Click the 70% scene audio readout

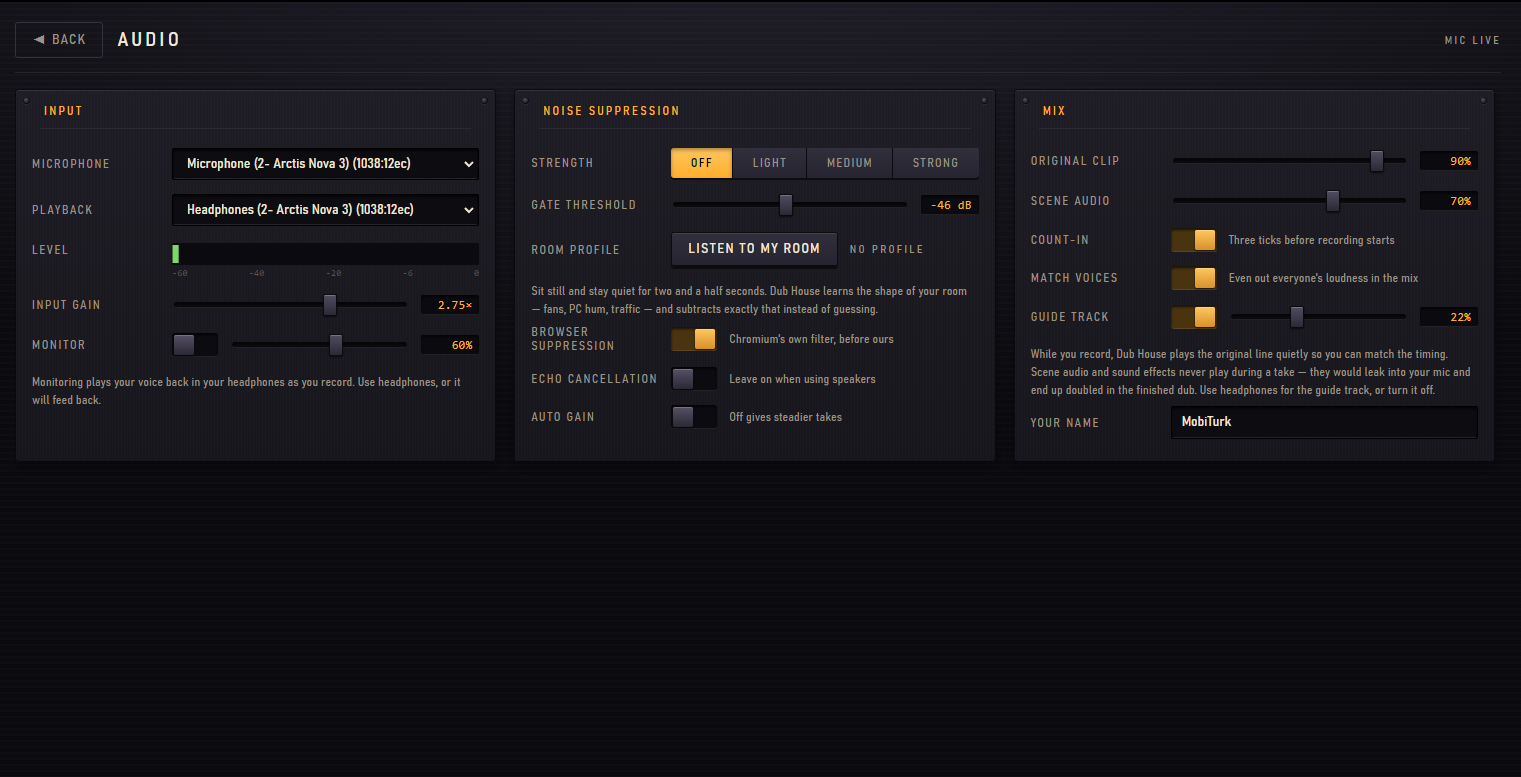pyautogui.click(x=1449, y=201)
